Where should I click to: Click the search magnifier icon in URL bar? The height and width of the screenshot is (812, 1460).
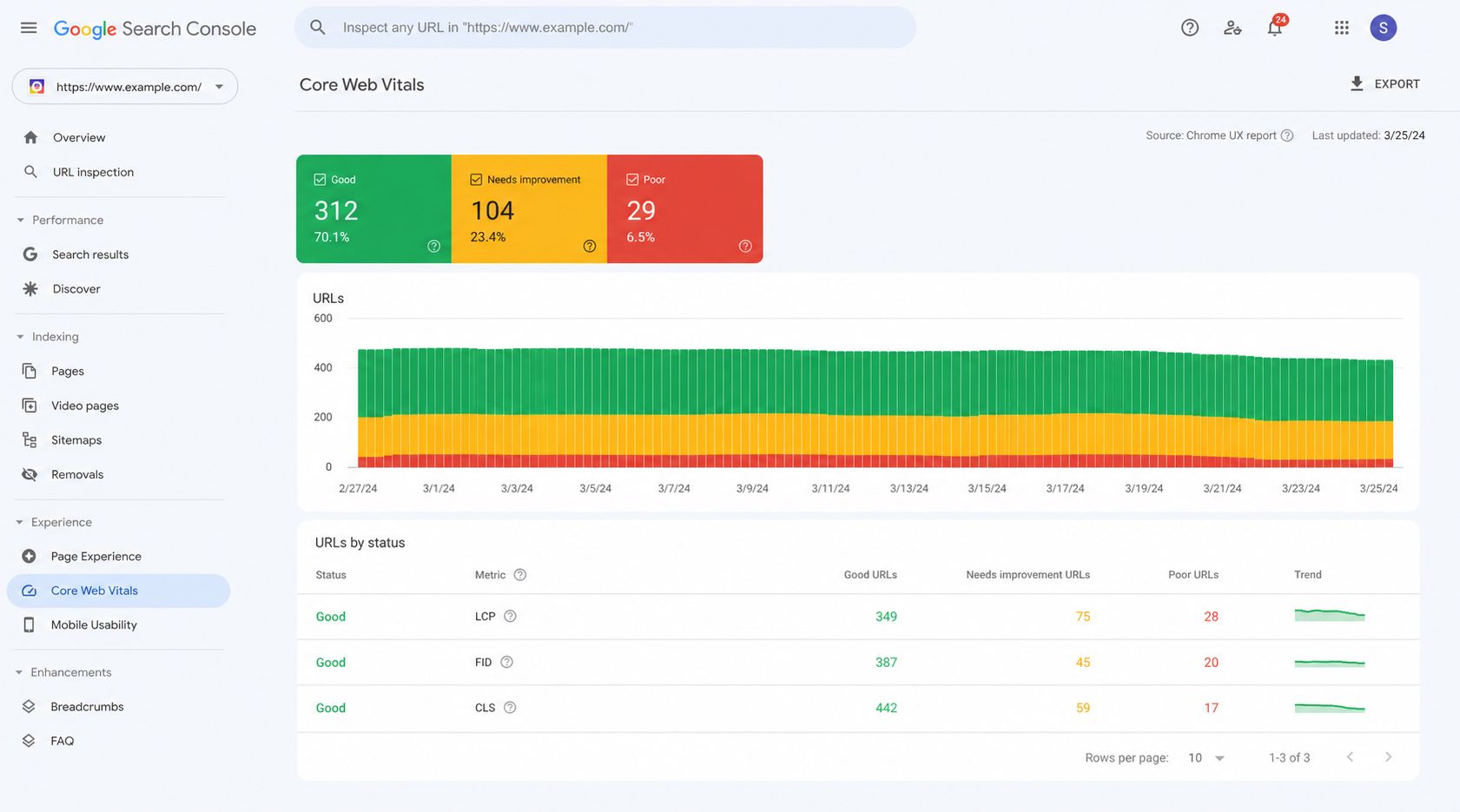point(318,28)
